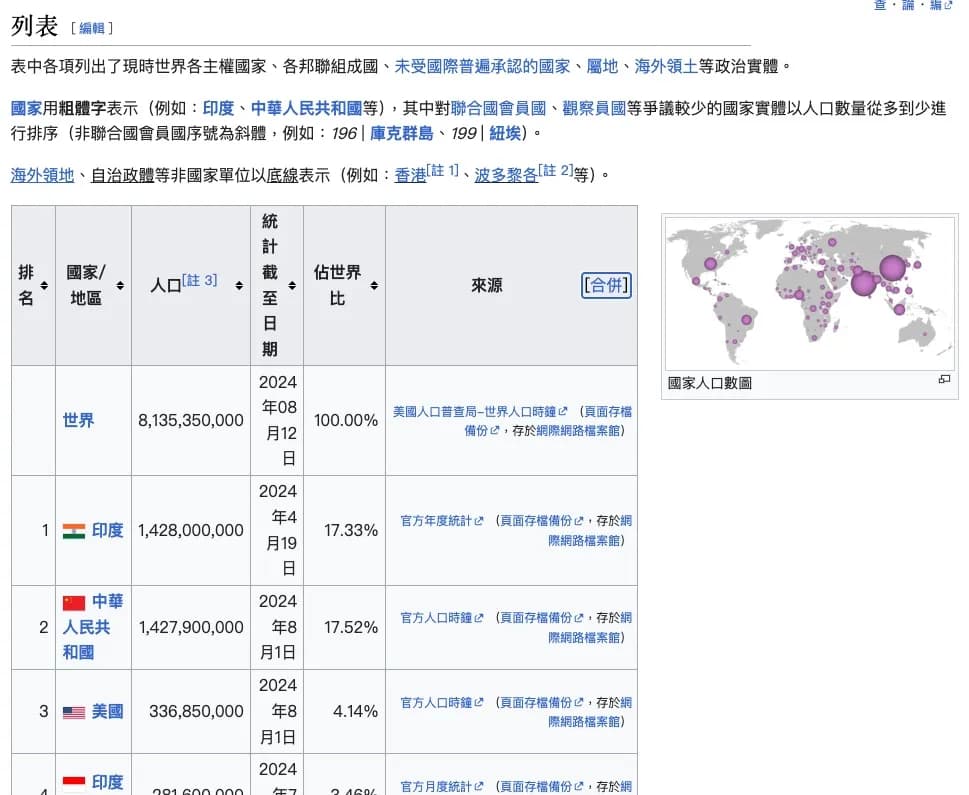This screenshot has width=969, height=795.
Task: Open the 印度 example link in intro
Action: (x=218, y=108)
